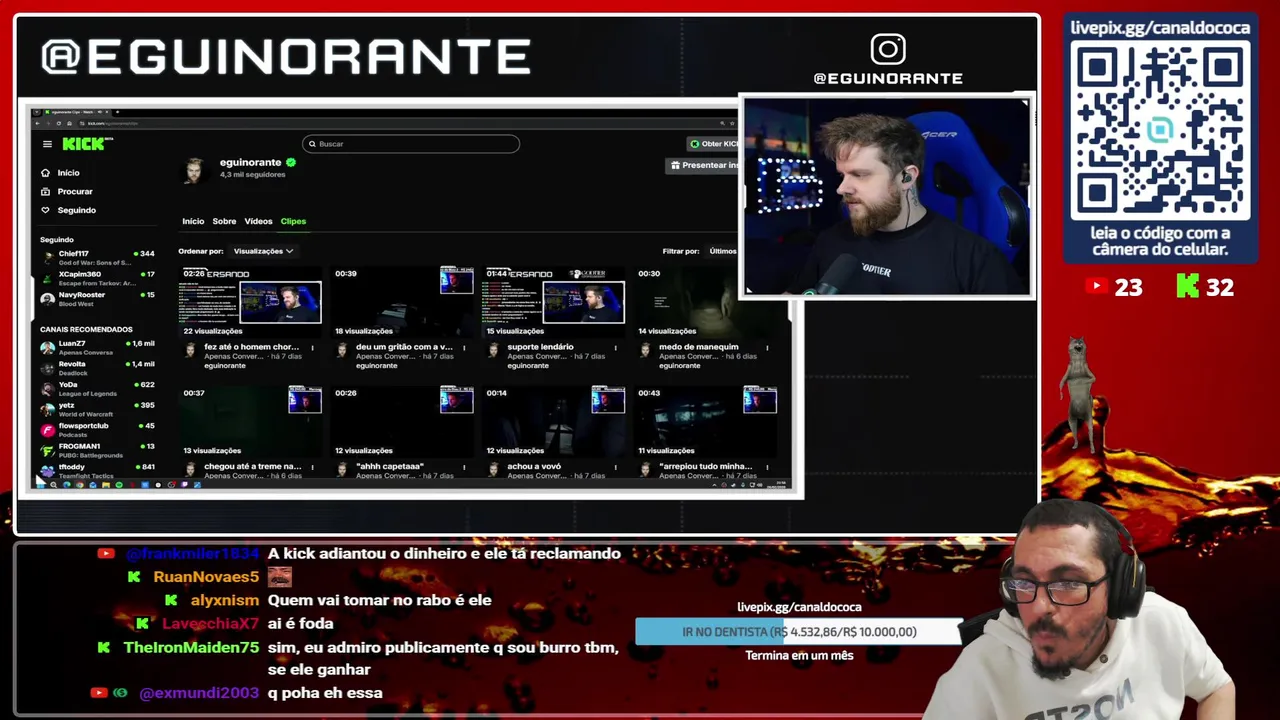Click the livepix QR code
The width and height of the screenshot is (1280, 720).
[1160, 130]
